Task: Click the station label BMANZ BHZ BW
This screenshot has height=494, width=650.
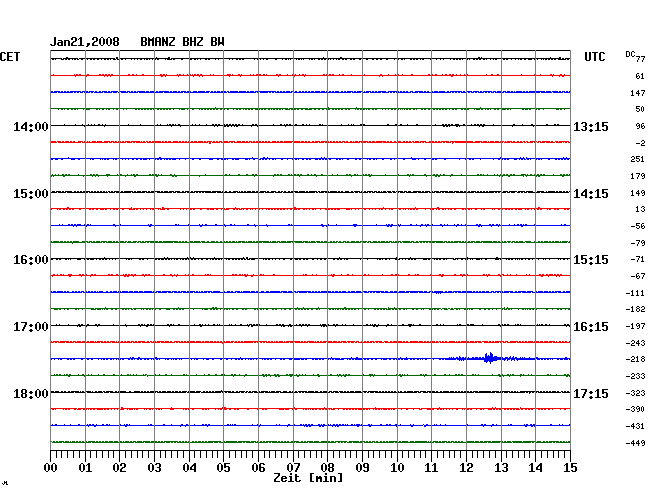Action: (x=182, y=42)
